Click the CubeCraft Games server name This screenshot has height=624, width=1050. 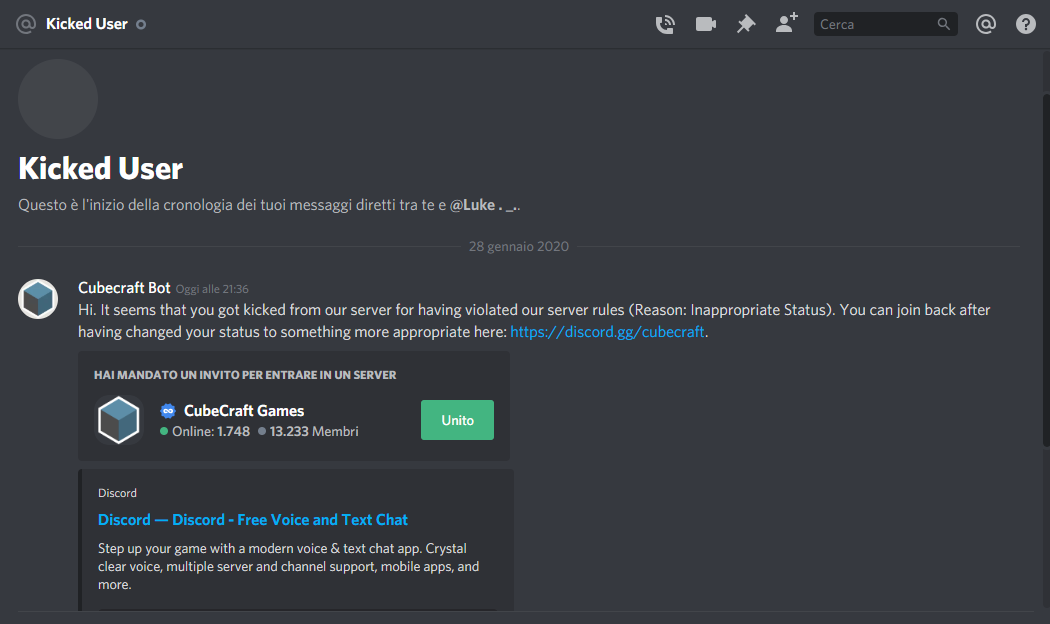[244, 411]
